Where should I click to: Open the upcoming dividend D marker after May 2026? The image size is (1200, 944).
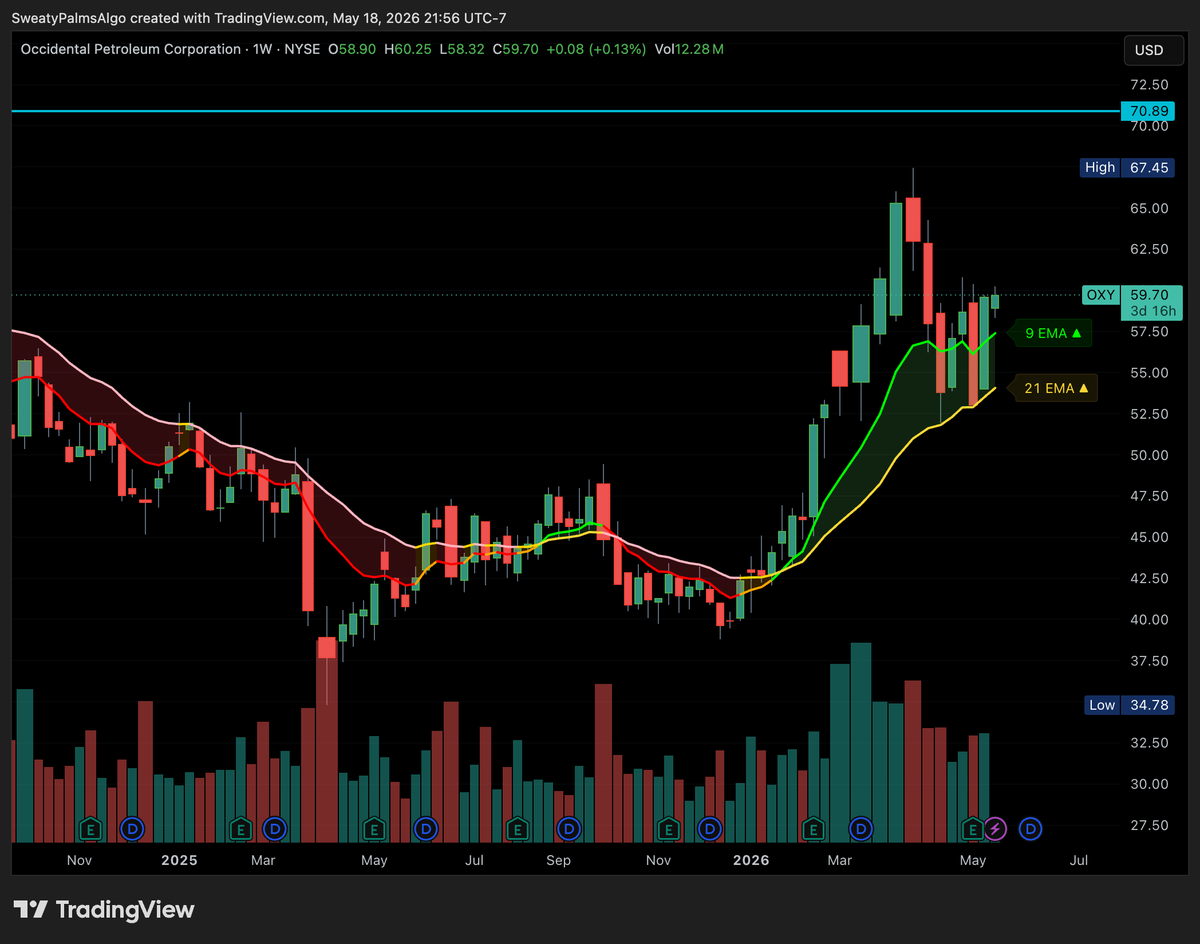click(x=1031, y=828)
